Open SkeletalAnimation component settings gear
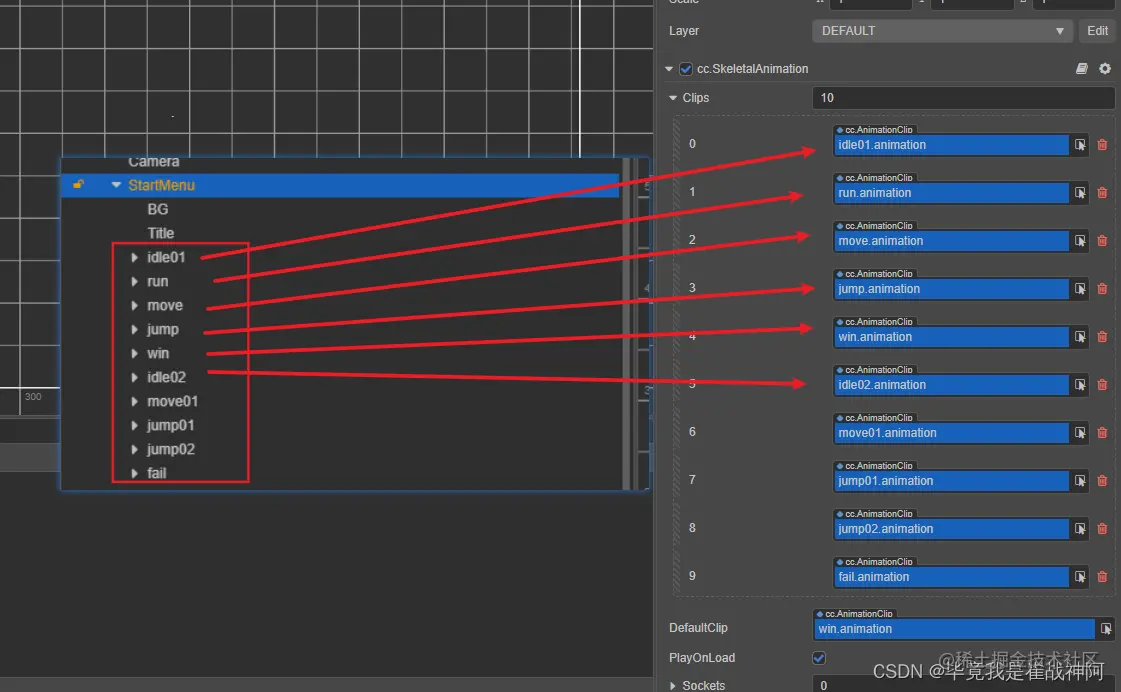 click(1105, 69)
